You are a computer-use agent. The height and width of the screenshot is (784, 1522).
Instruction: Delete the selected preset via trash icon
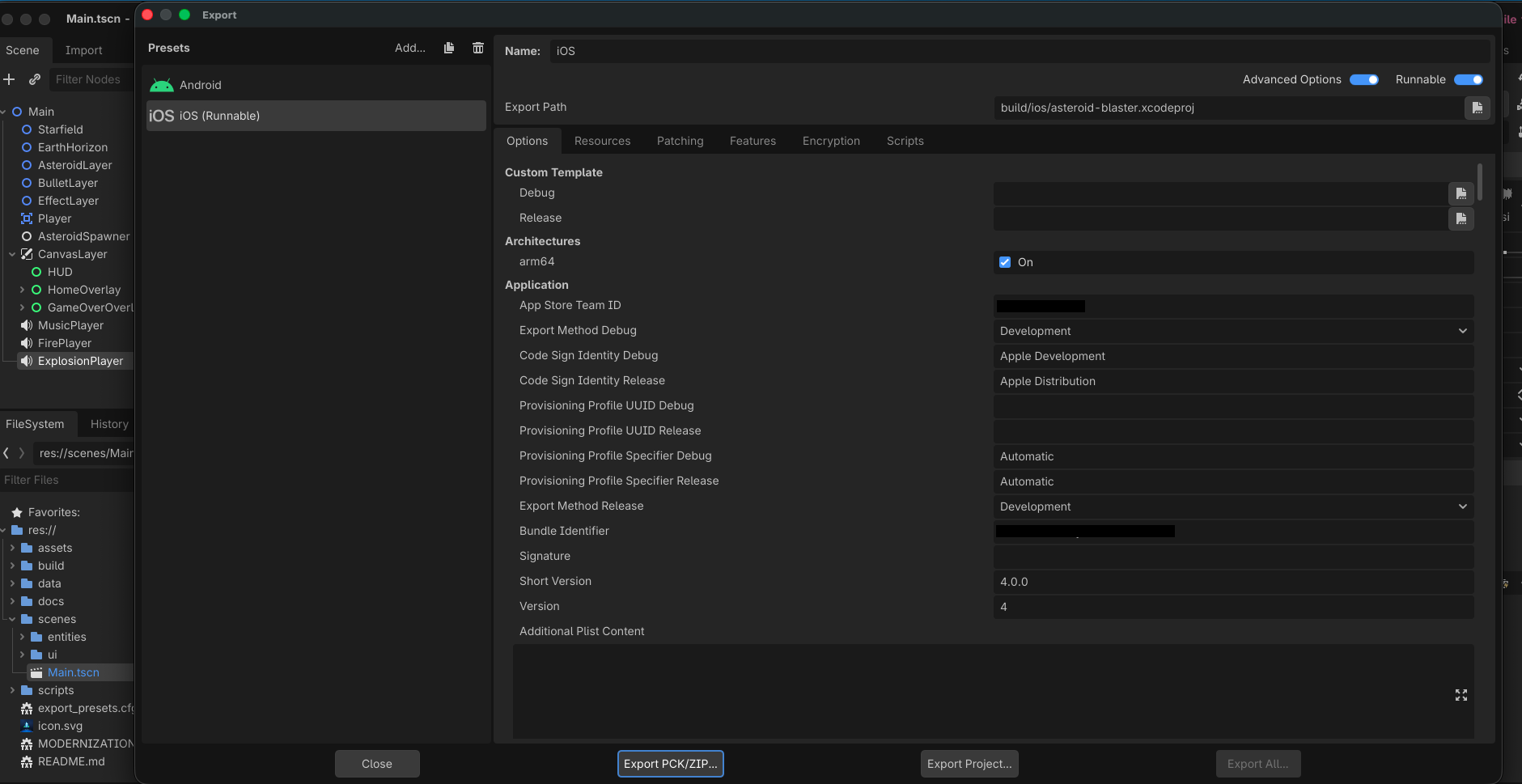(x=478, y=48)
